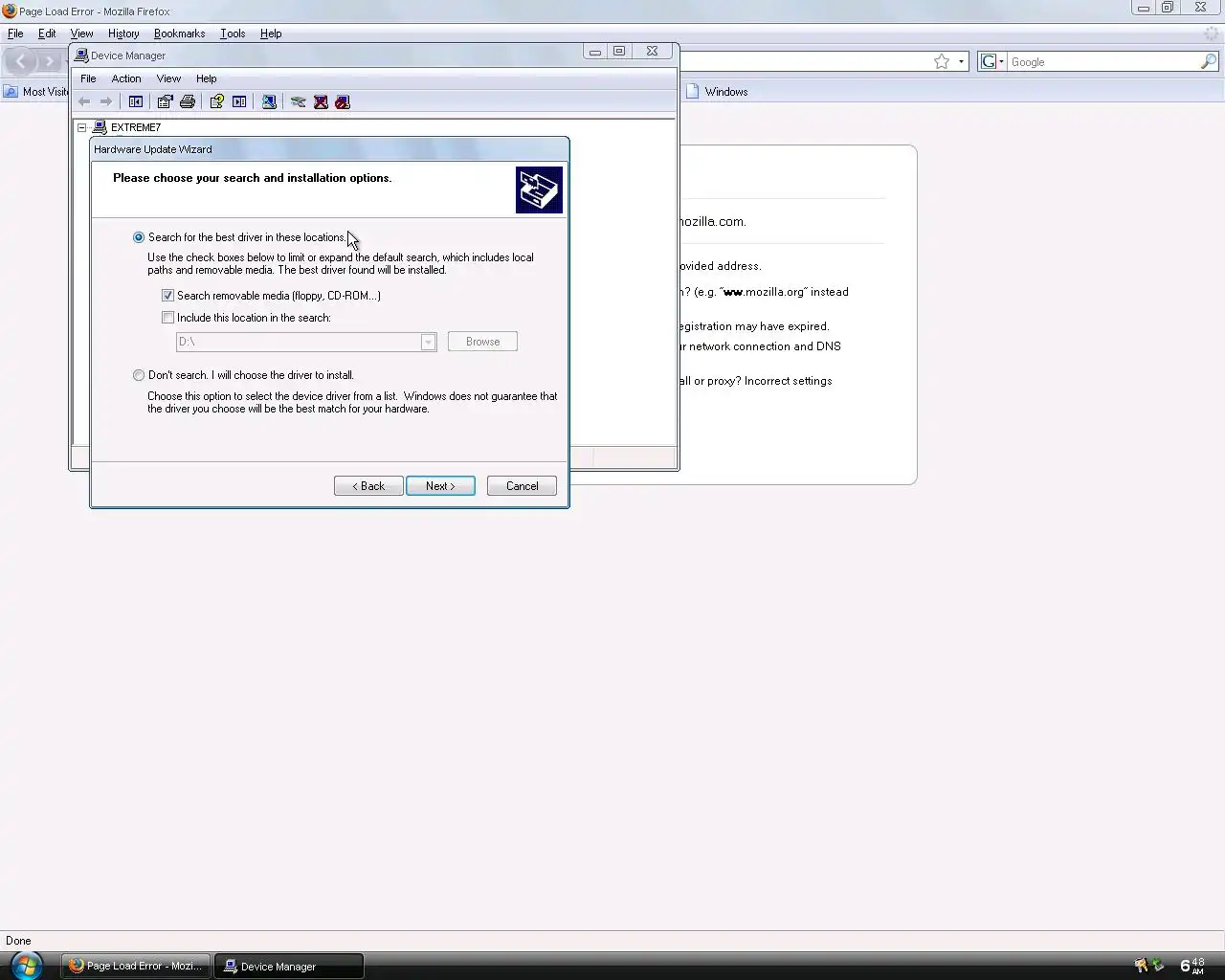Click the Print icon in Device Manager toolbar
Image resolution: width=1225 pixels, height=980 pixels.
click(188, 101)
